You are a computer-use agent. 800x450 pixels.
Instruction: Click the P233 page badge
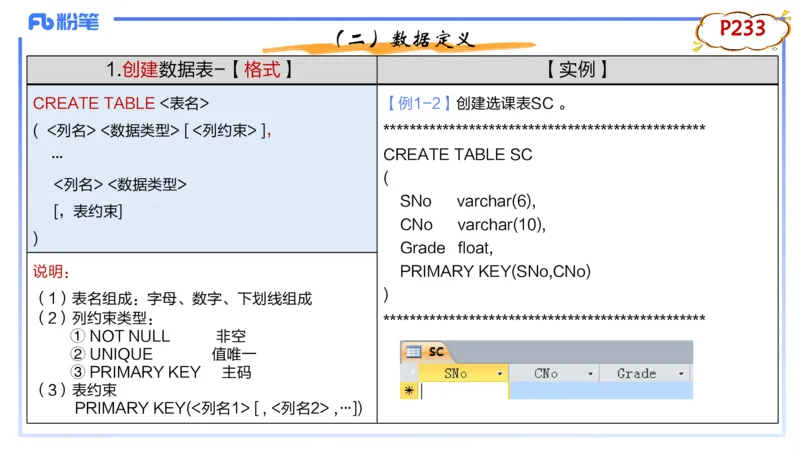pyautogui.click(x=742, y=29)
